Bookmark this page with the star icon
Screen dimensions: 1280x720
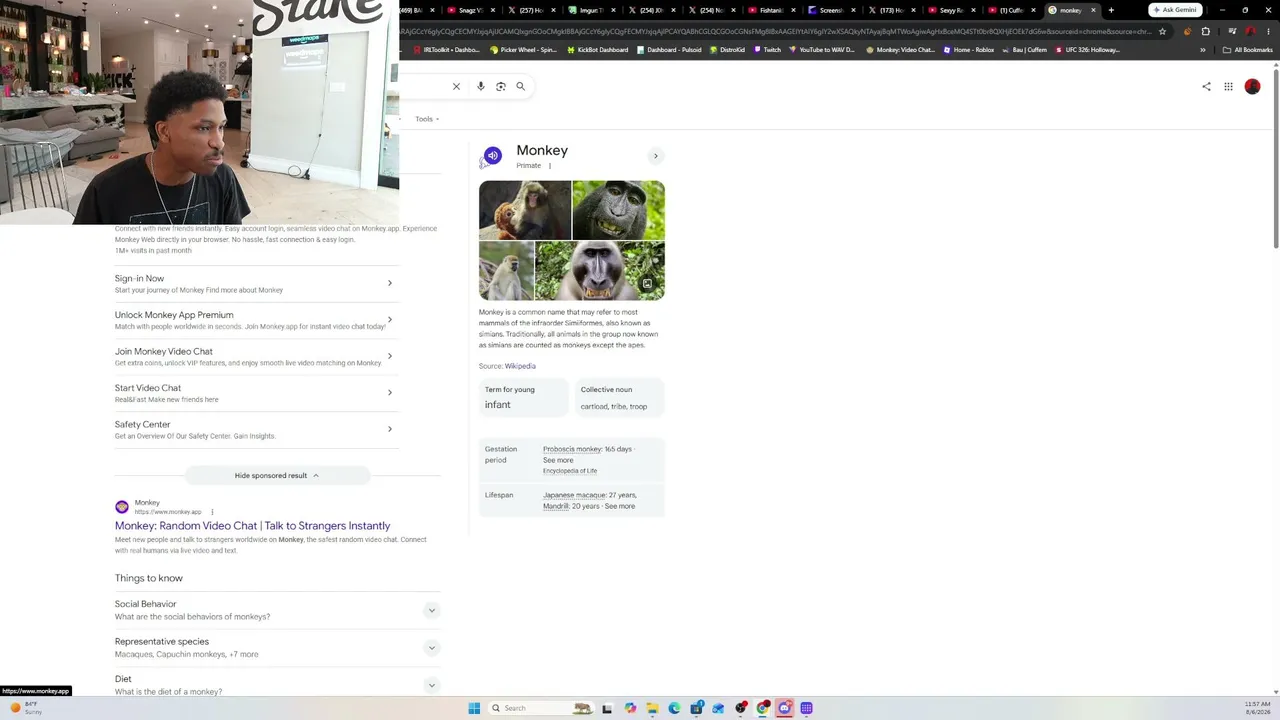tap(1162, 31)
